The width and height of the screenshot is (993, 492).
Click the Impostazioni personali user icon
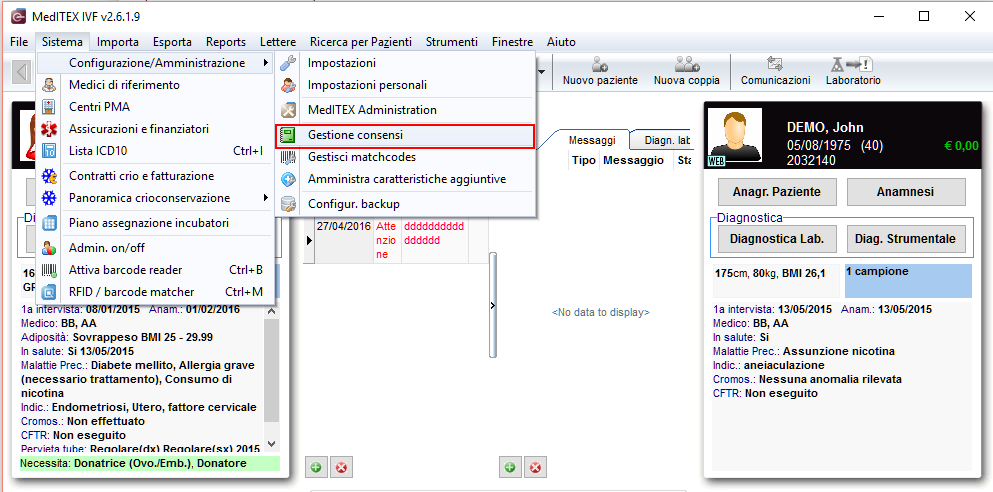[x=289, y=85]
